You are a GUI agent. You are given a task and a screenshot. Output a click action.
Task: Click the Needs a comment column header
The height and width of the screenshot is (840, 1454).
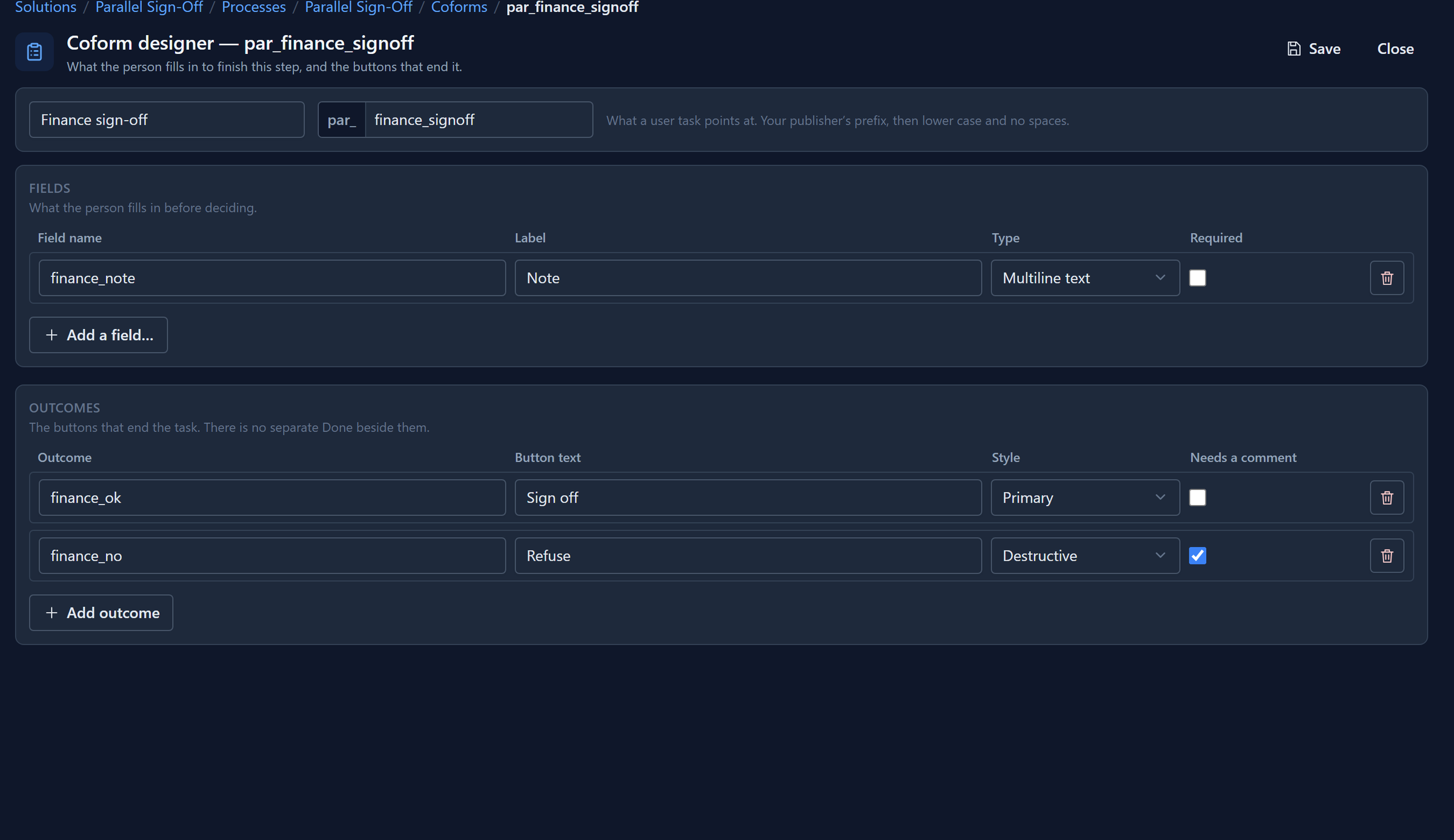pos(1243,458)
